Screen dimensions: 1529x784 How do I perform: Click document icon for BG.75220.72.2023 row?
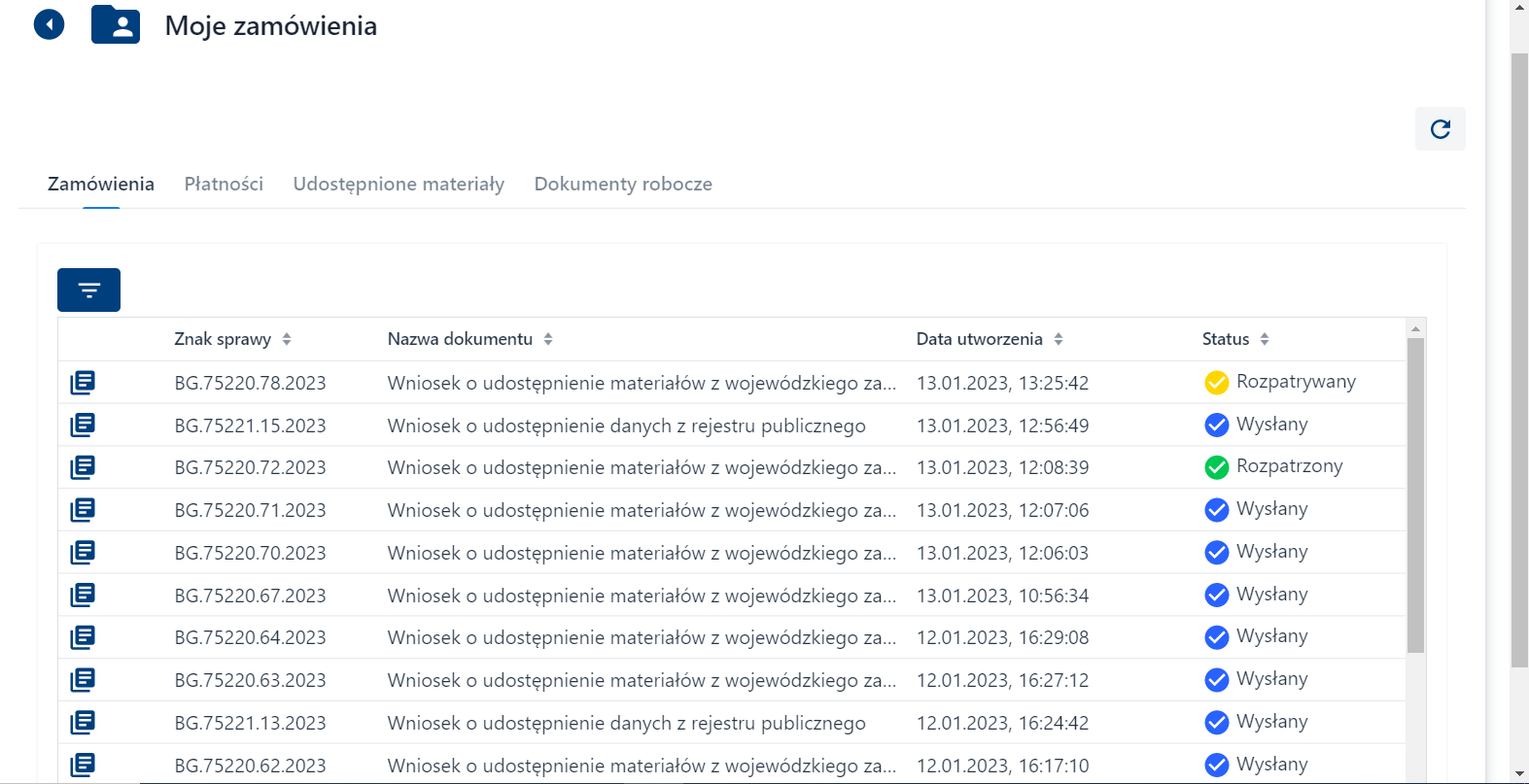pos(83,467)
